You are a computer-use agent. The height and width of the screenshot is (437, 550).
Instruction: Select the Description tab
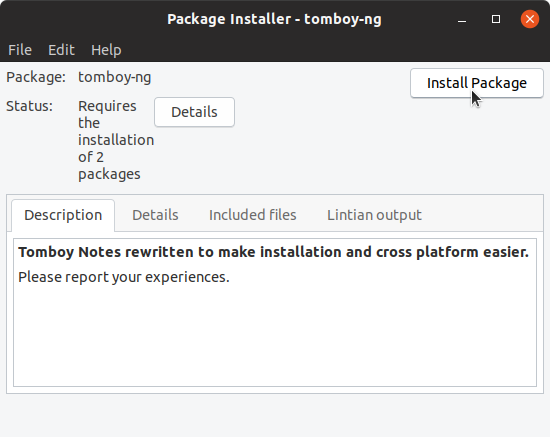click(x=63, y=215)
